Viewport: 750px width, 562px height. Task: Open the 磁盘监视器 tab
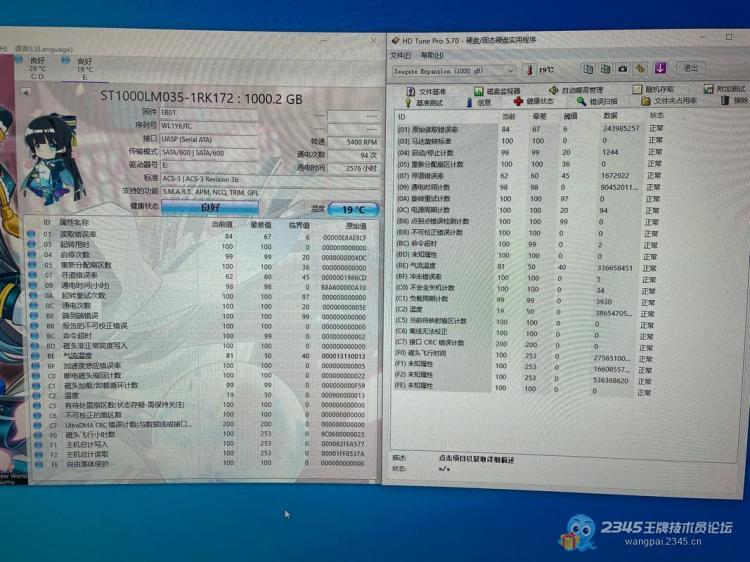pos(497,90)
